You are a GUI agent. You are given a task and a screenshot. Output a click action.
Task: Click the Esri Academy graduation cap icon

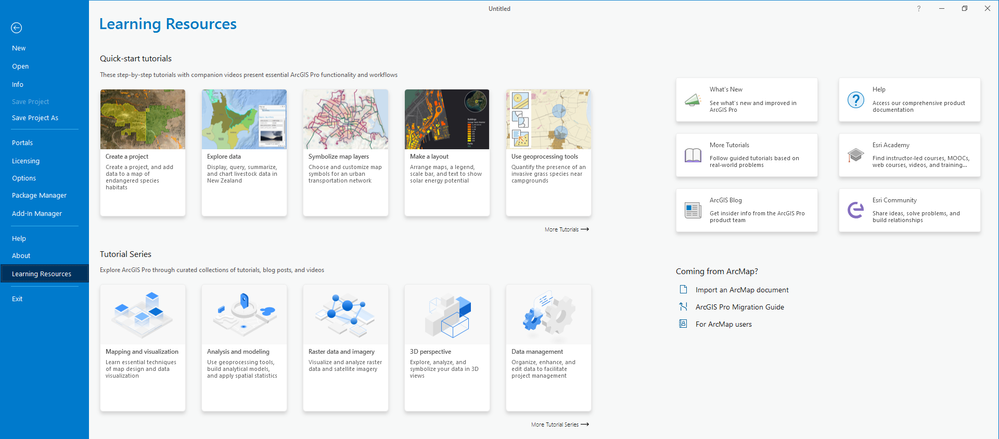855,155
